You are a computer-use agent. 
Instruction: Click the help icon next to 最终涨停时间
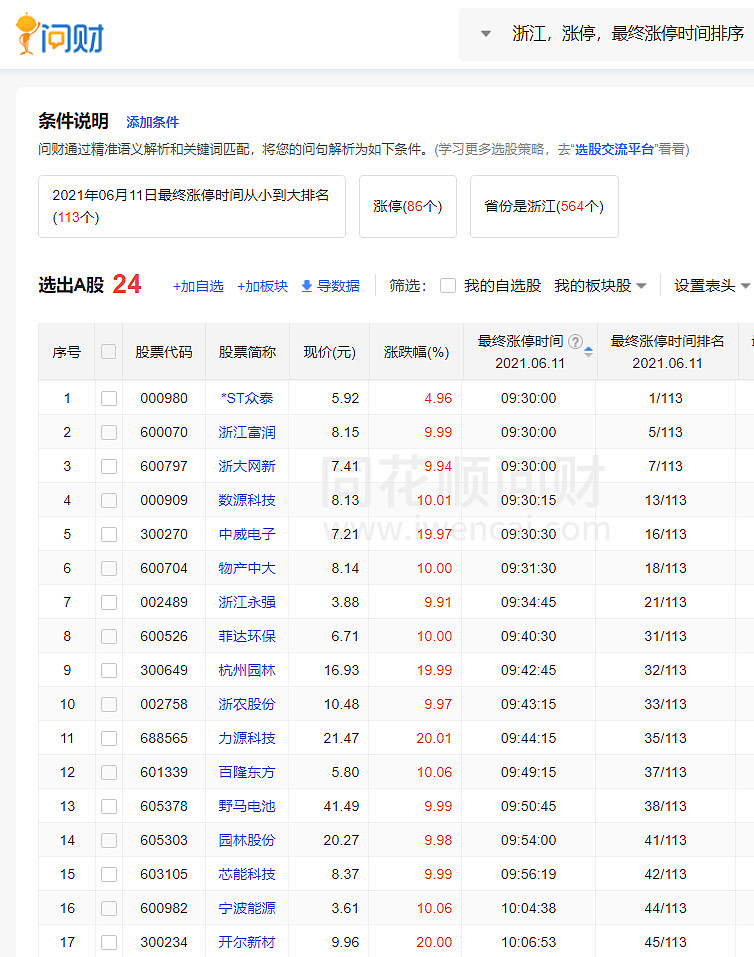coord(575,341)
